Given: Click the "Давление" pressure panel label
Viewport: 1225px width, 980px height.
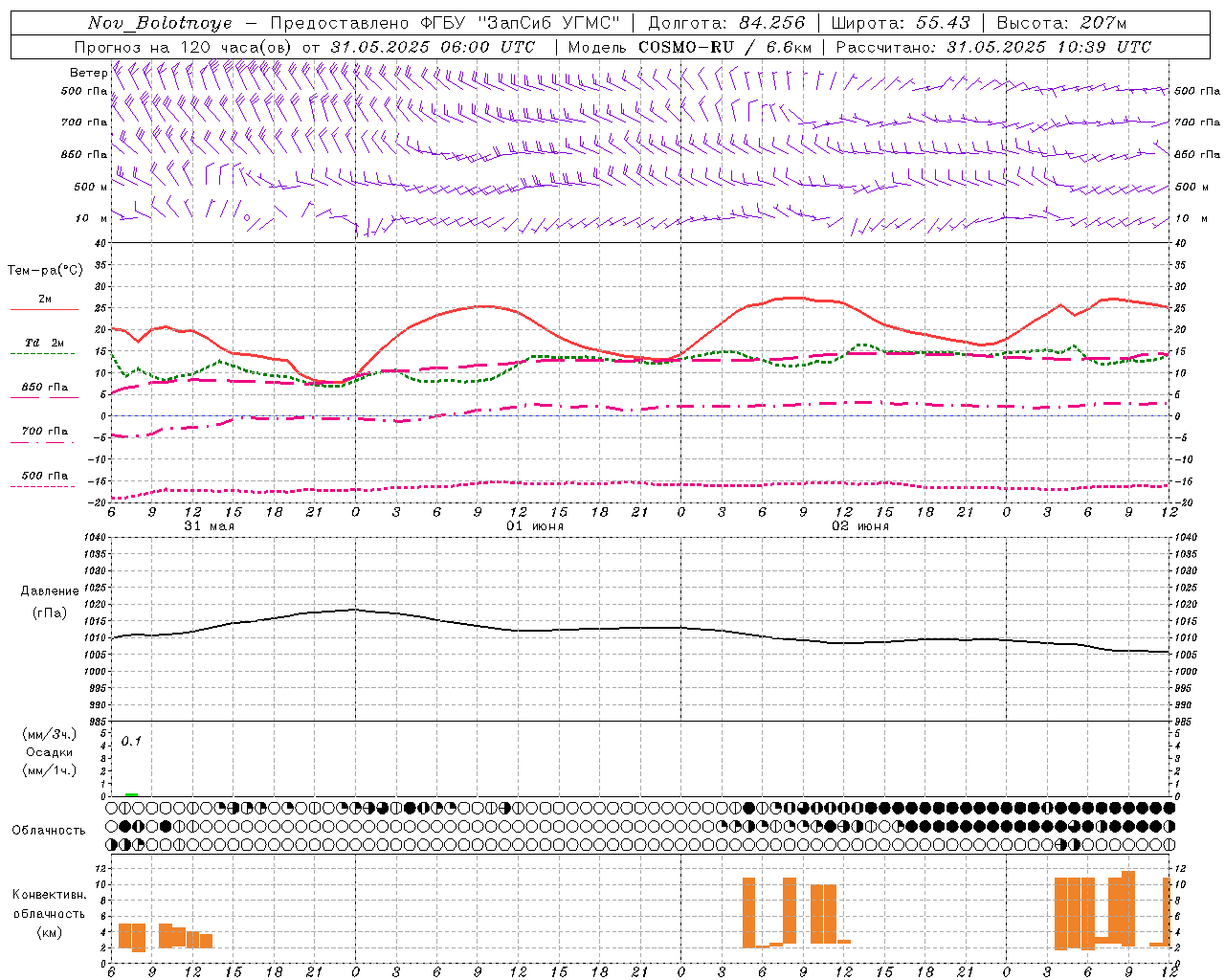Looking at the screenshot, I should coord(50,591).
